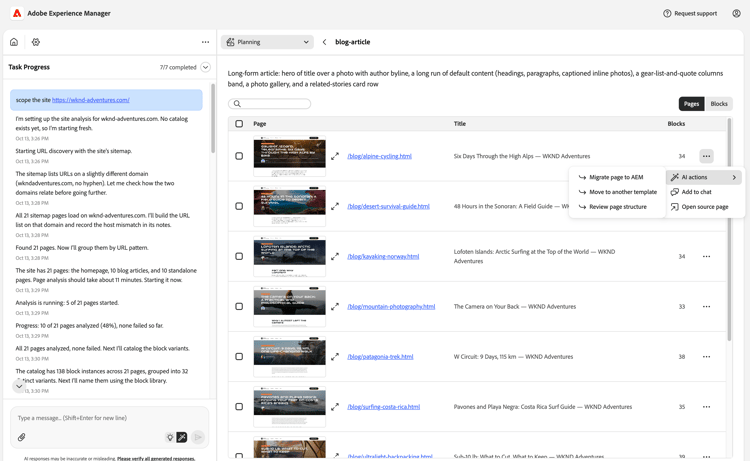Viewport: 750px width, 461px height.
Task: Expand preview of surfing-costa-rica page
Action: tap(335, 407)
